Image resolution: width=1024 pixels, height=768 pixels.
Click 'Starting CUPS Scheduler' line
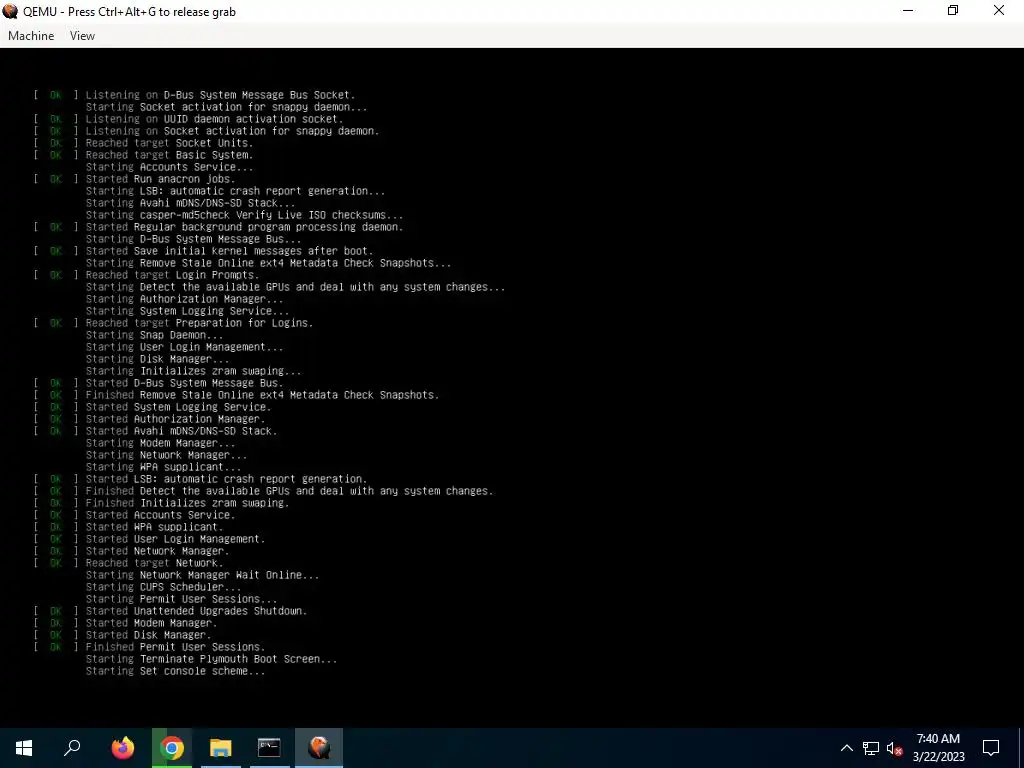[x=163, y=587]
